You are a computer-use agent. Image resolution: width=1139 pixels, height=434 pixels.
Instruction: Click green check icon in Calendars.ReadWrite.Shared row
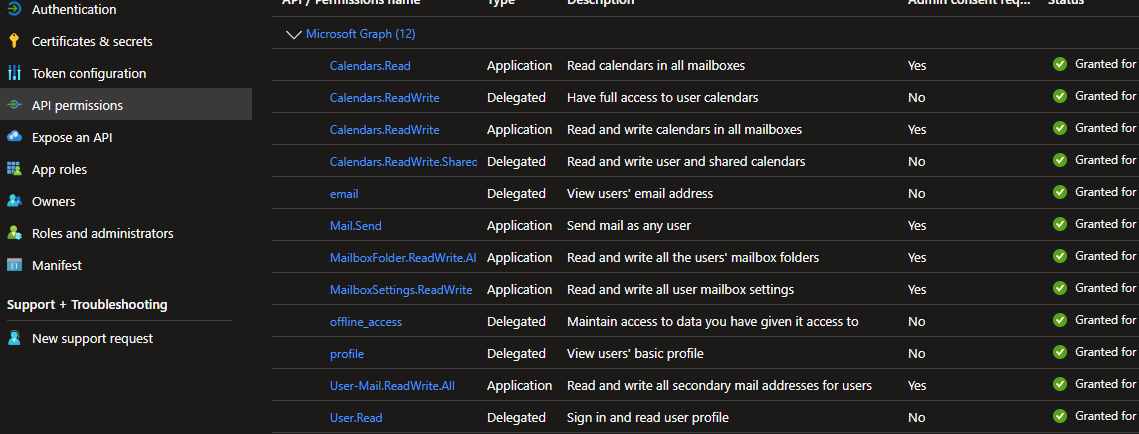click(x=1060, y=160)
